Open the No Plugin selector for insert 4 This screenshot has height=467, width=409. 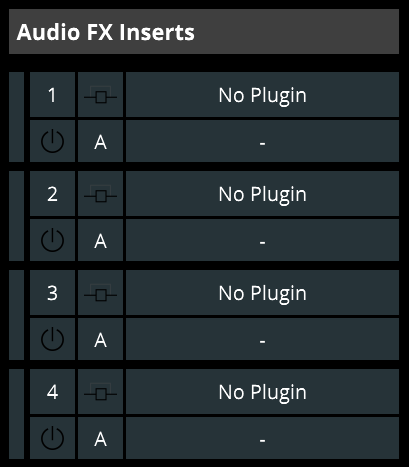point(262,392)
